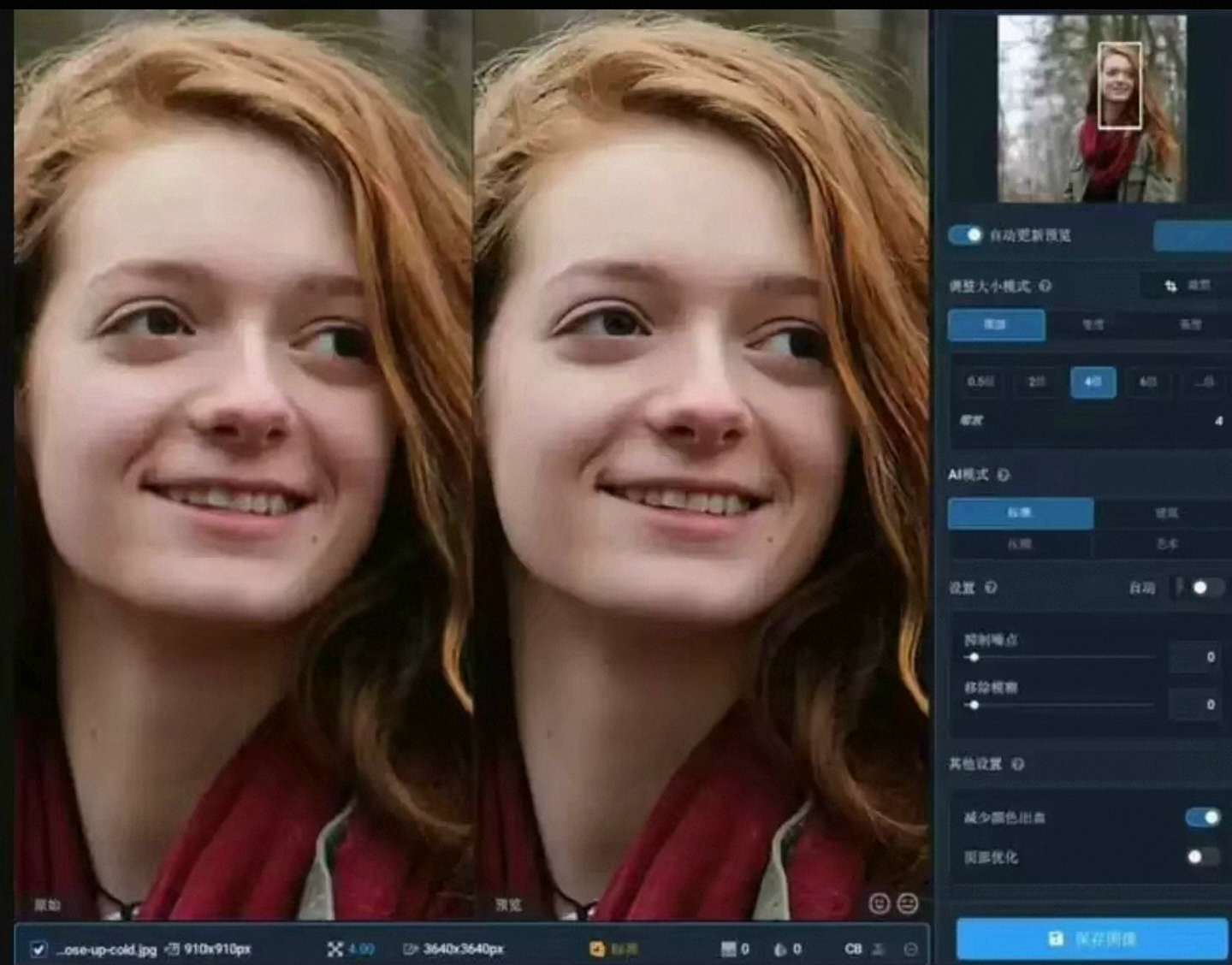Click the face refinement icon after CB
Image resolution: width=1232 pixels, height=965 pixels.
pyautogui.click(x=878, y=949)
